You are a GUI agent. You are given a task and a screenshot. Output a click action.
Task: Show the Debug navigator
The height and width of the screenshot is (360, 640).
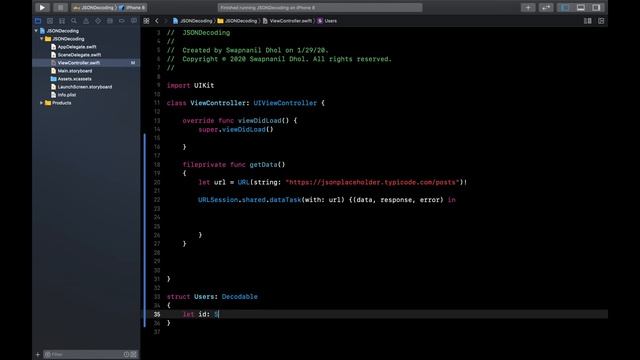coord(110,20)
